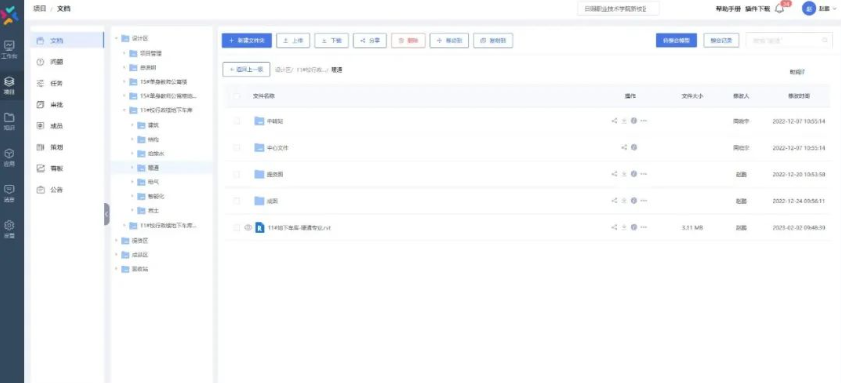The height and width of the screenshot is (383, 841).
Task: Click the search magnifier icon
Action: coord(825,40)
